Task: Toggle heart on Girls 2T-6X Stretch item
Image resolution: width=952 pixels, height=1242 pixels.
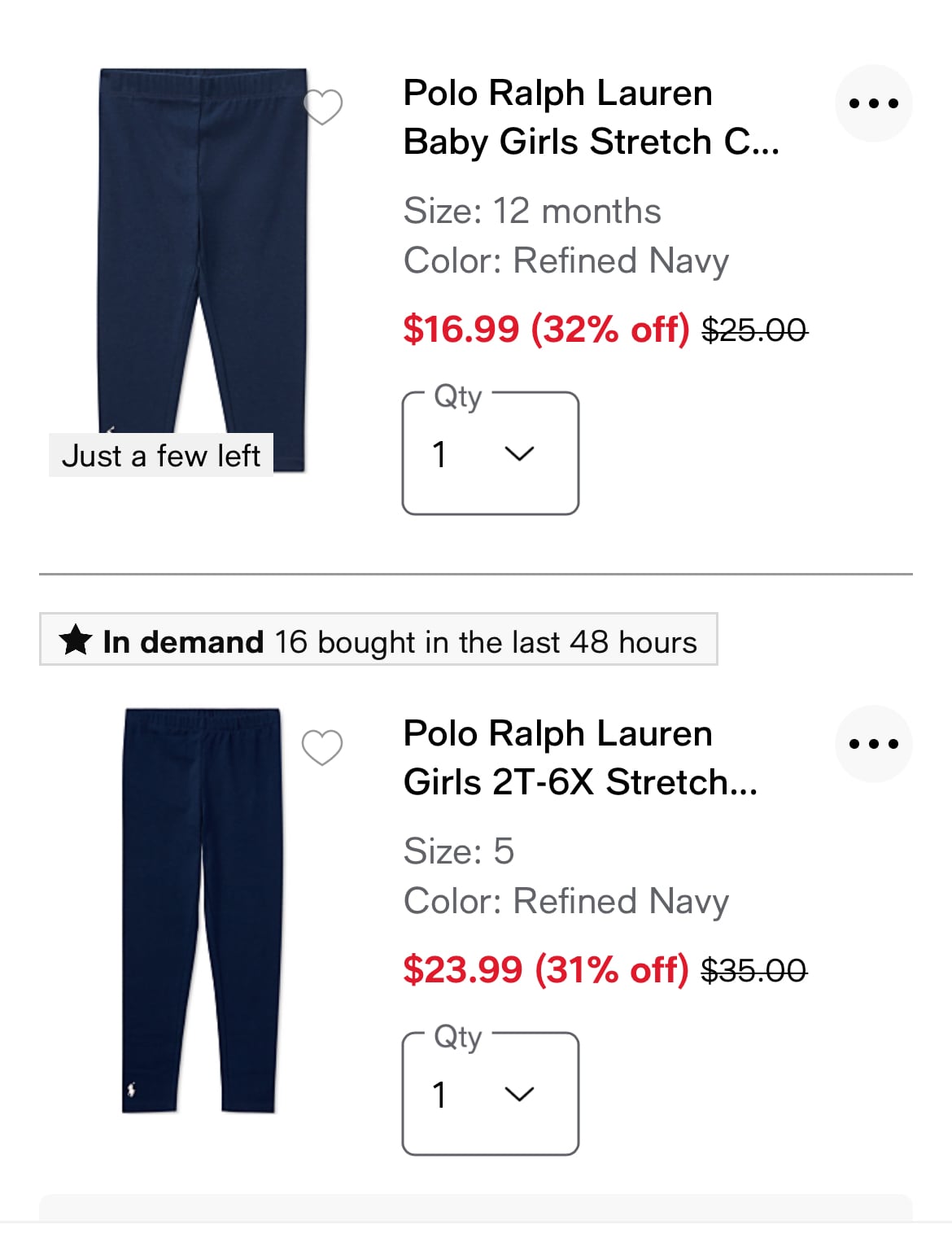Action: pyautogui.click(x=322, y=747)
